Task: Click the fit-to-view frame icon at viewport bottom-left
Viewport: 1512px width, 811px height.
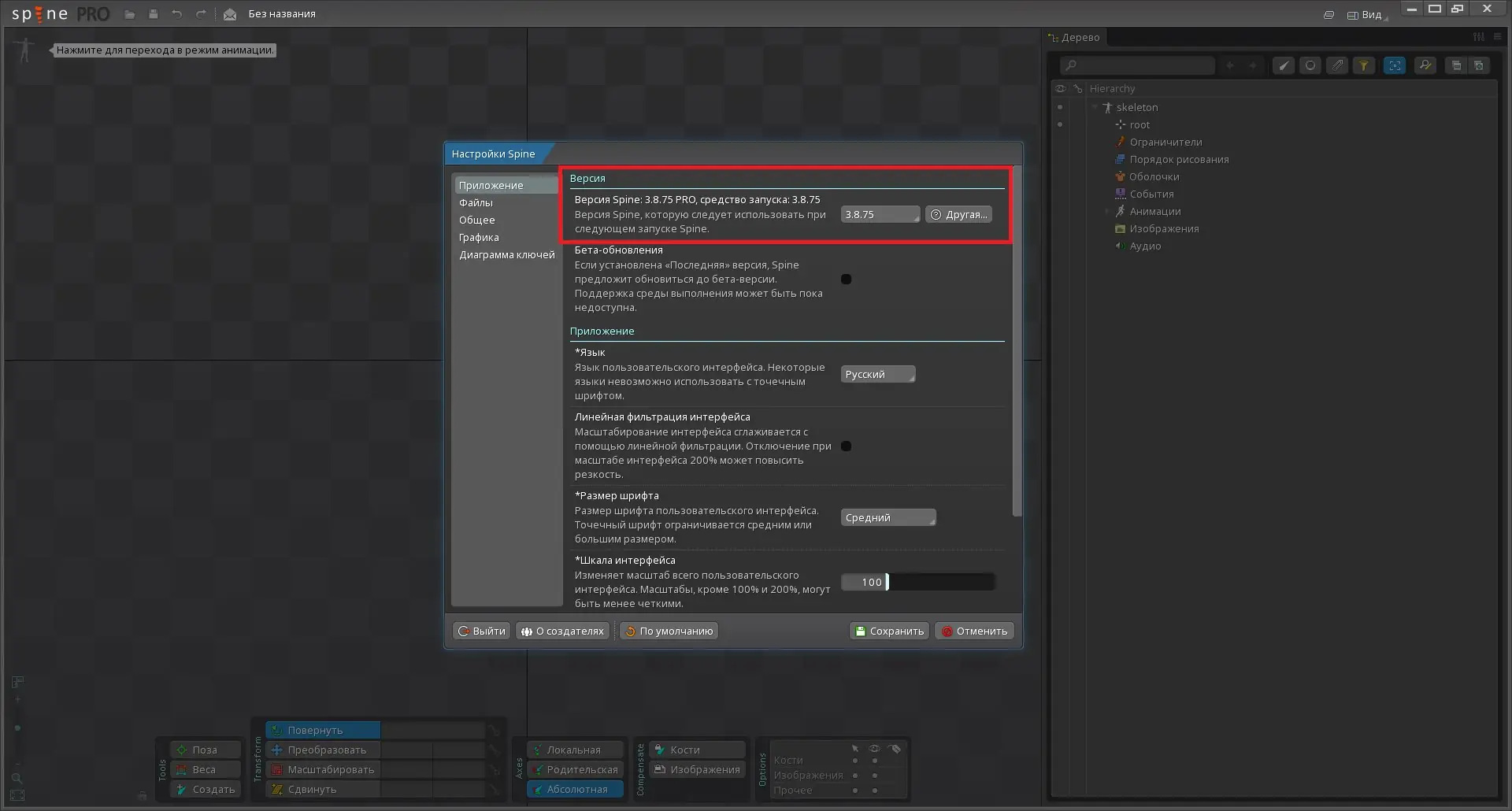Action: pos(17,795)
